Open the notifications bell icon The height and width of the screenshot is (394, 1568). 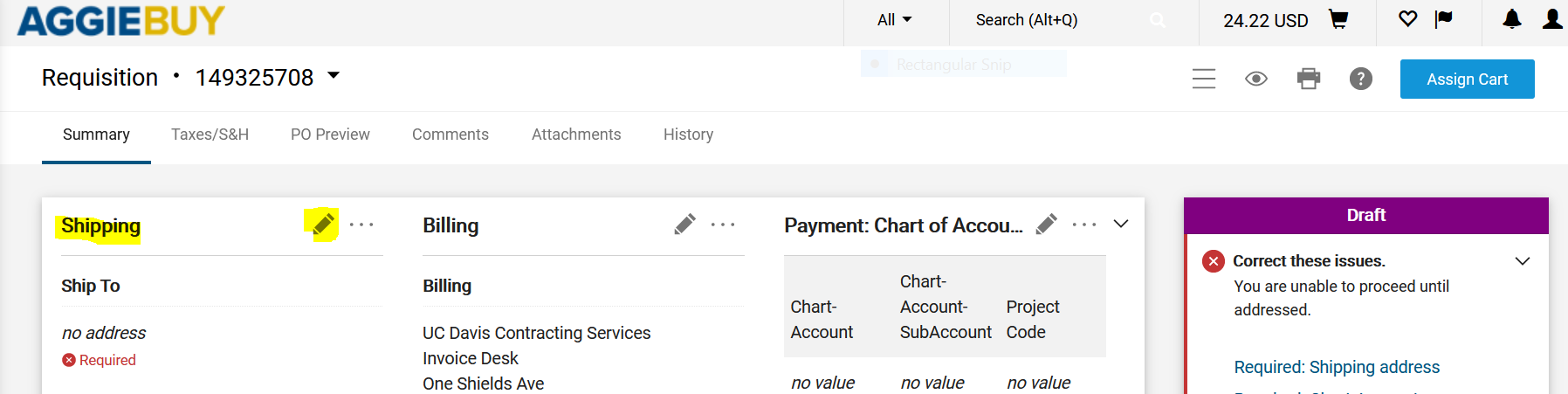(x=1512, y=18)
